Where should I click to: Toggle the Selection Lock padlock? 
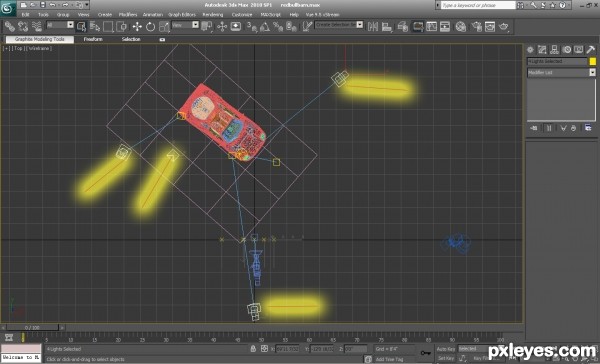(x=253, y=349)
